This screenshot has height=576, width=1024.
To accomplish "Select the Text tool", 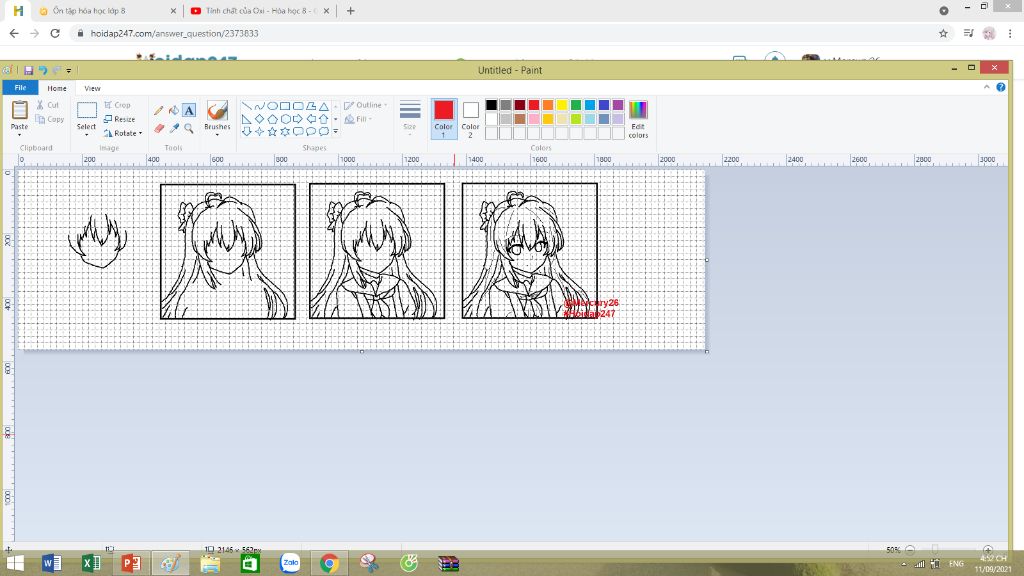I will pyautogui.click(x=189, y=110).
